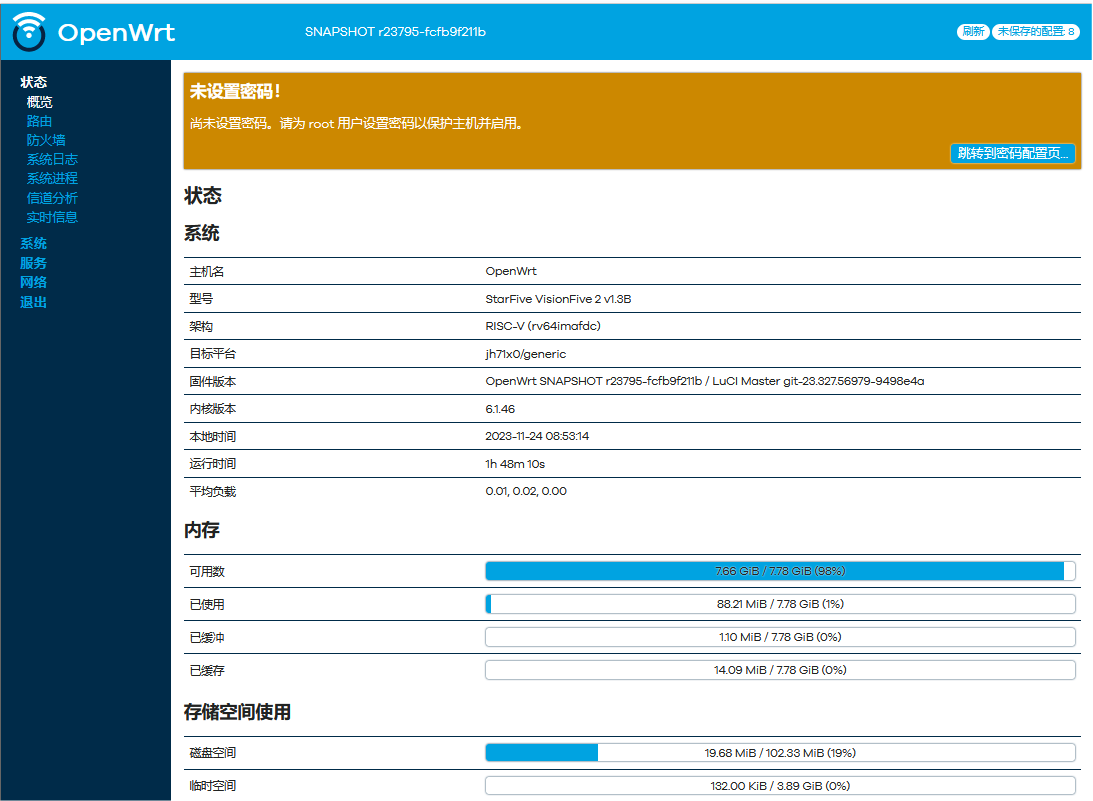Collapse the 状态 menu section
This screenshot has width=1093, height=801.
pos(34,82)
